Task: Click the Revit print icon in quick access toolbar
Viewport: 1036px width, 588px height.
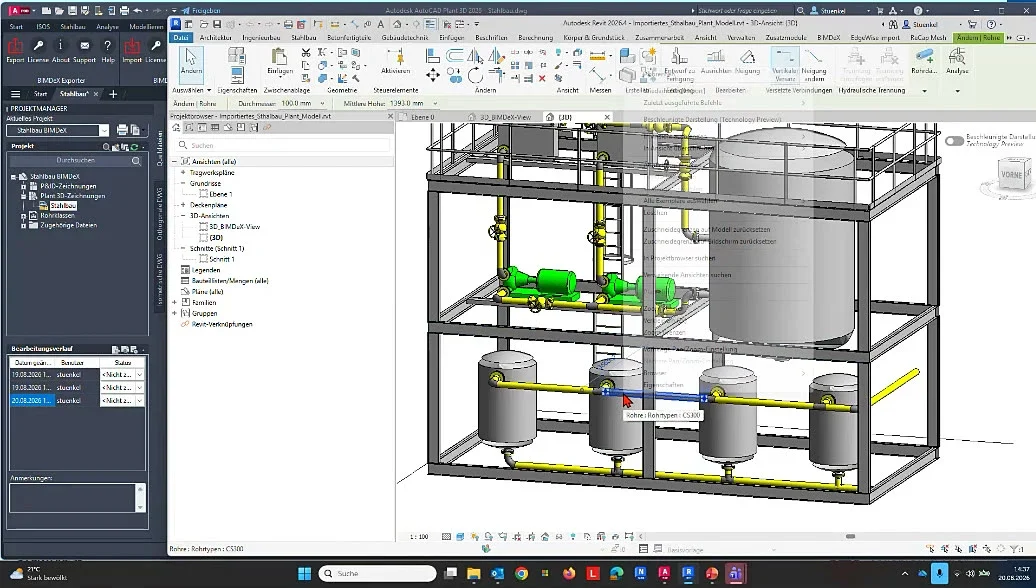Action: (x=288, y=24)
